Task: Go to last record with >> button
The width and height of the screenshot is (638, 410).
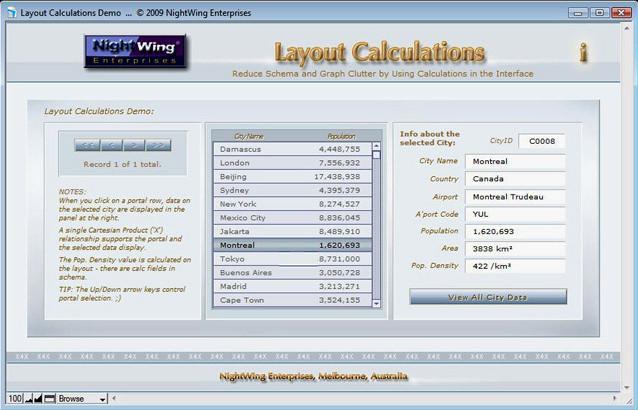Action: tap(158, 145)
